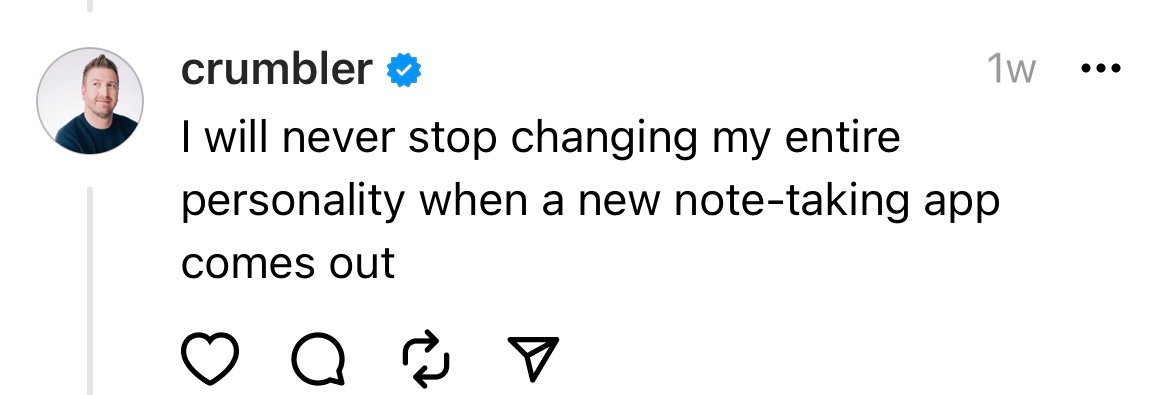1170x395 pixels.
Task: Open replies with the comment bubble icon
Action: point(319,360)
